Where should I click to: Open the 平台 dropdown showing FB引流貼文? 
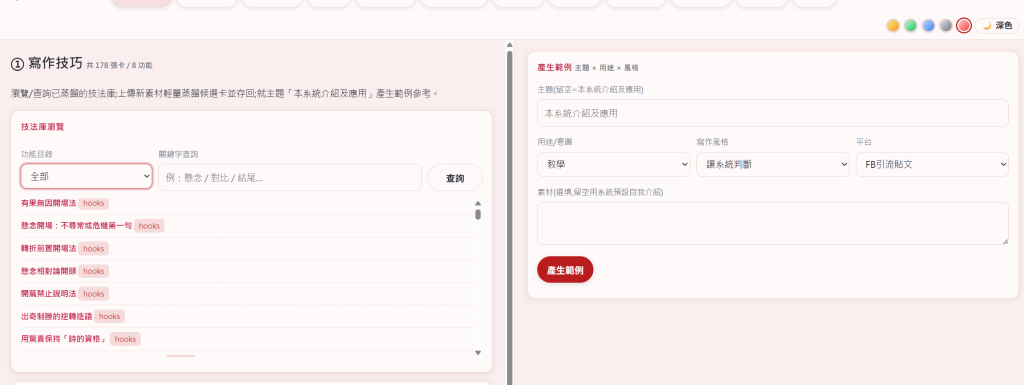pos(932,164)
